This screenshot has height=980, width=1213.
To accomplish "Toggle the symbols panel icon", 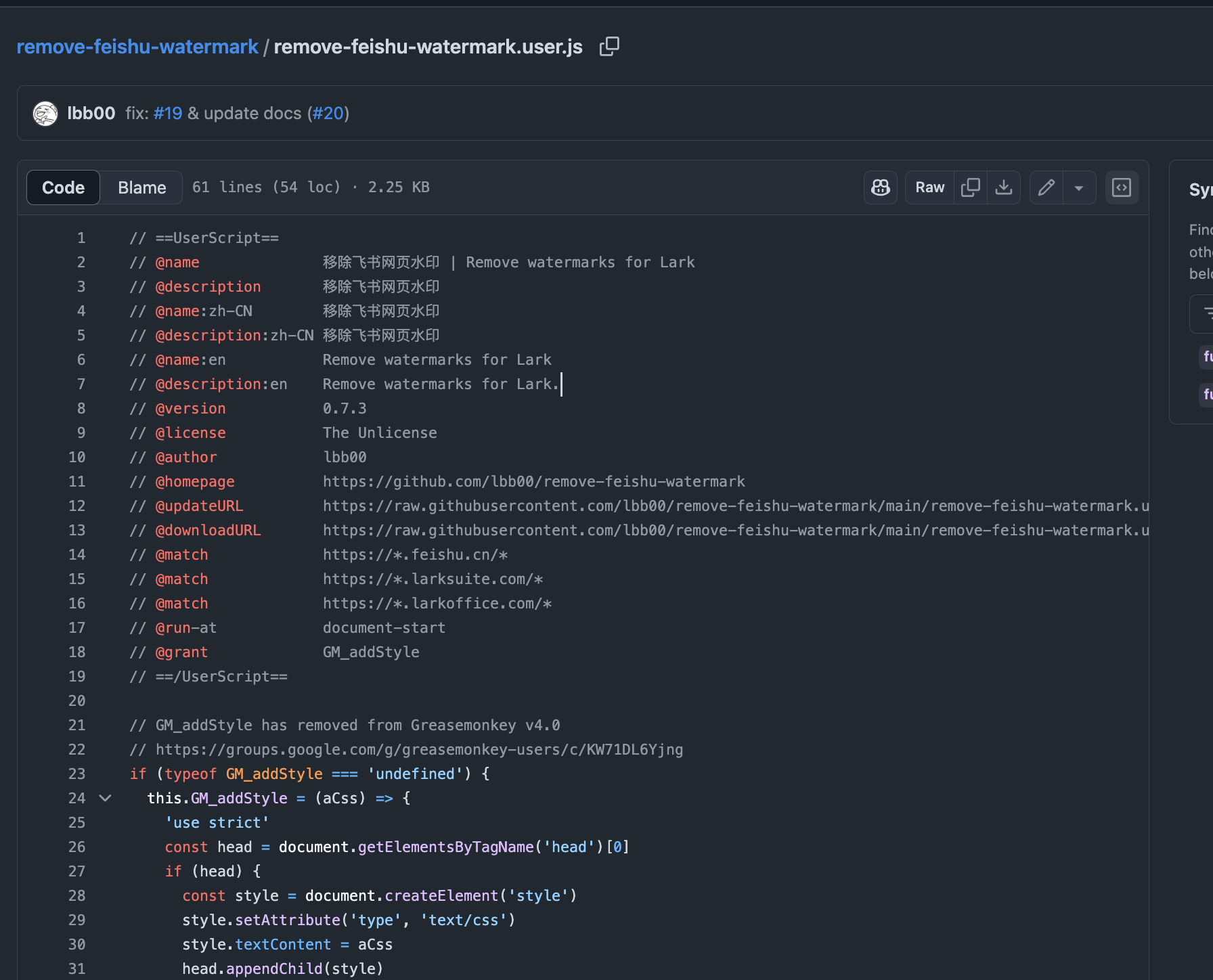I will click(x=1122, y=187).
